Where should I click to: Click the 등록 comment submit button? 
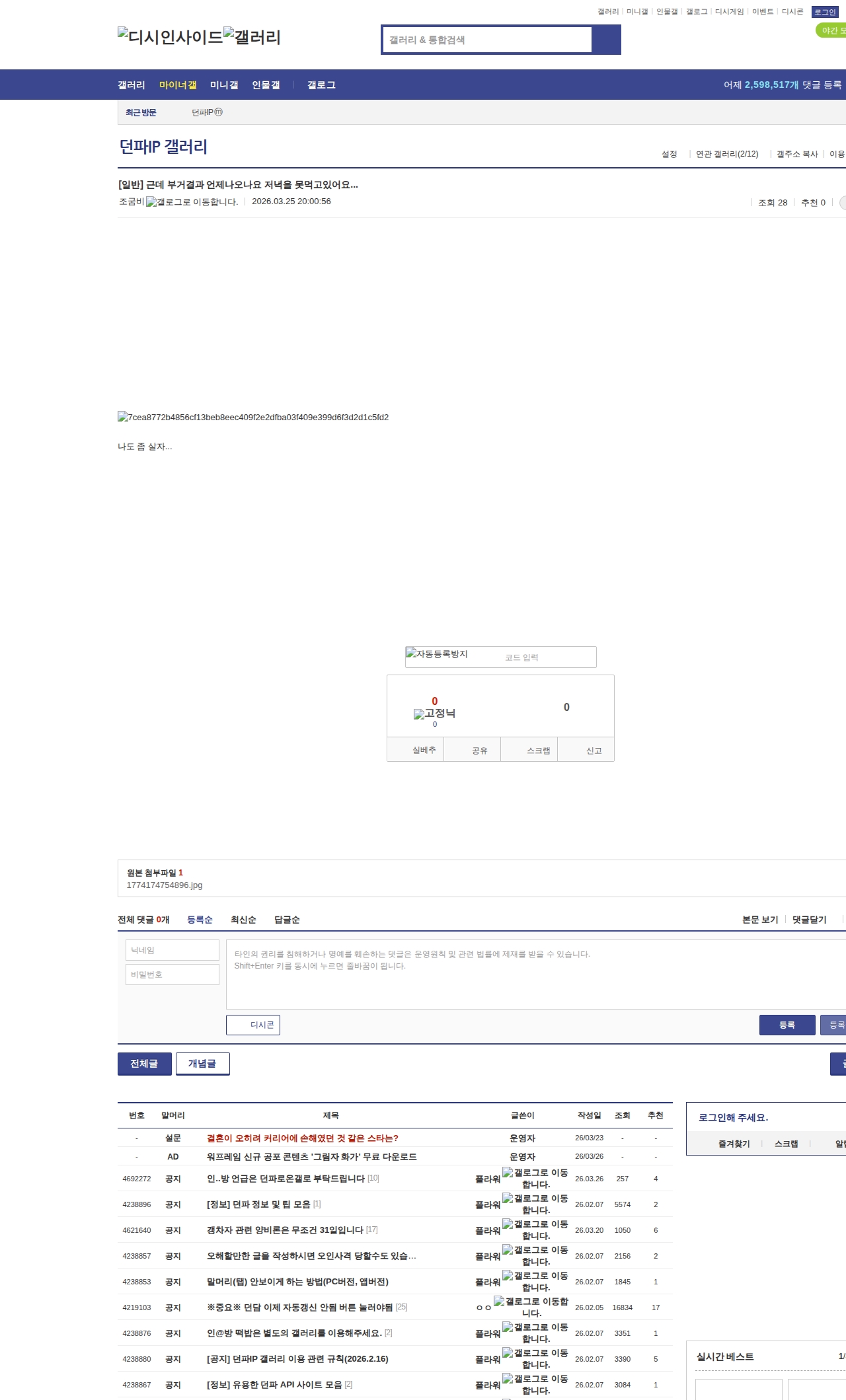[x=787, y=1025]
